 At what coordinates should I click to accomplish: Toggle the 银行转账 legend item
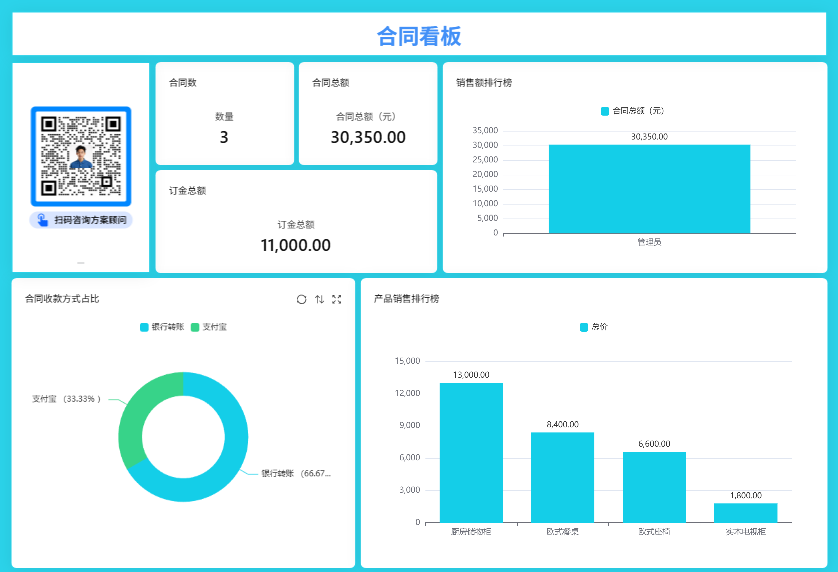click(x=161, y=327)
